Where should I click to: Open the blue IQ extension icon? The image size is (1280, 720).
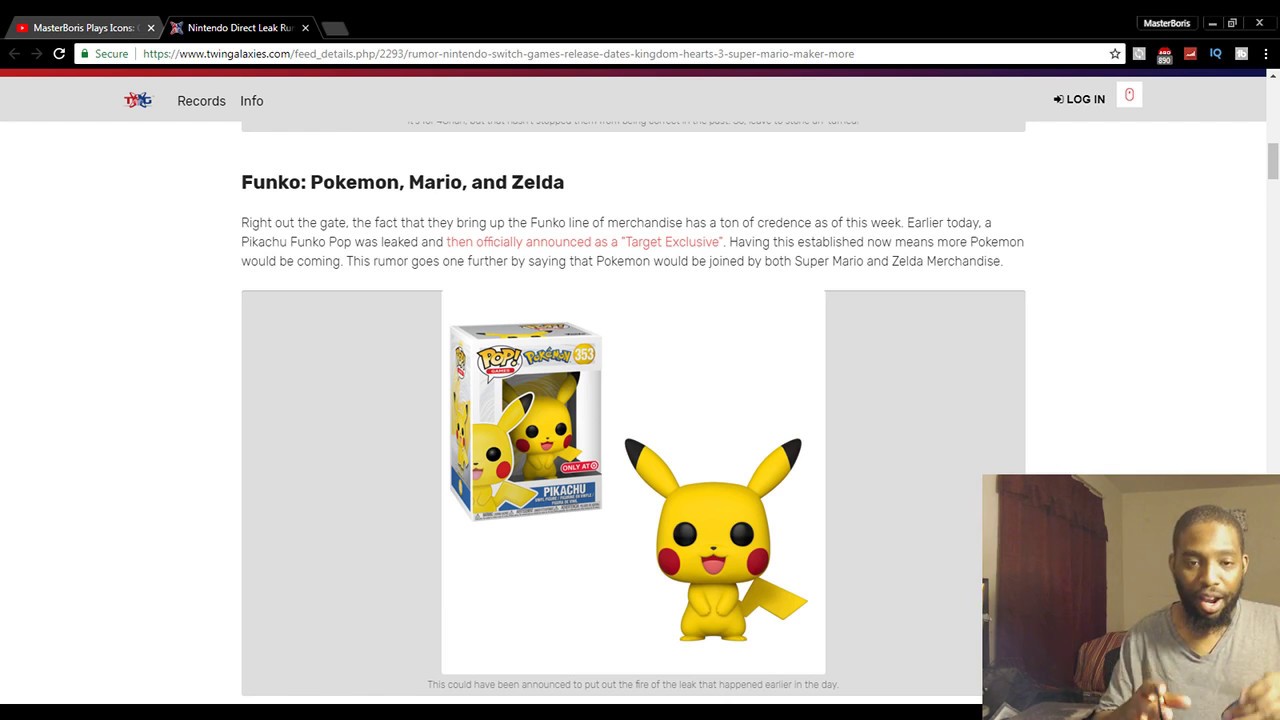(1216, 54)
